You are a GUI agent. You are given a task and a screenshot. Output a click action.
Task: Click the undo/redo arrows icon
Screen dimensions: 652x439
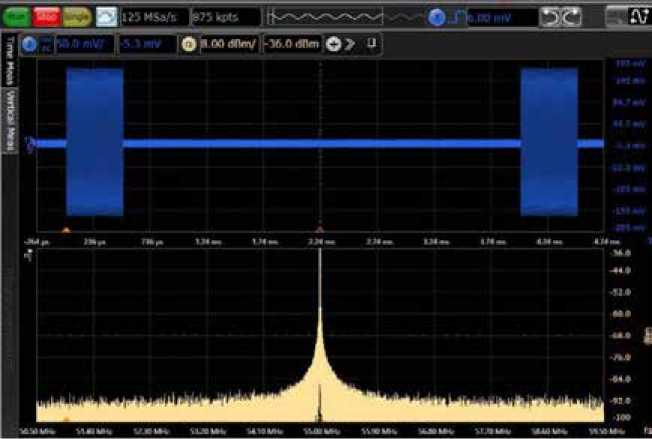[x=559, y=17]
